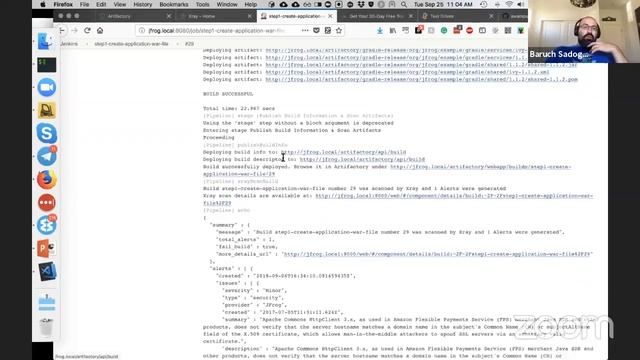Open the Skype dock icon
640x360 pixels.
47,133
